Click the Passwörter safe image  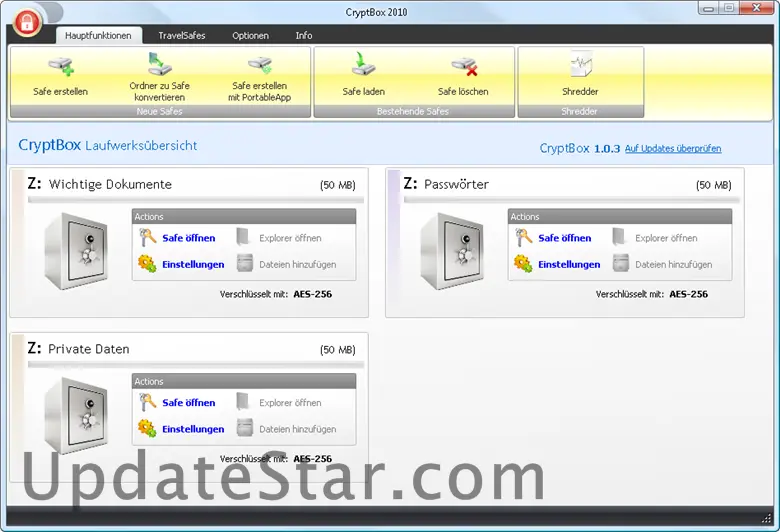(452, 251)
